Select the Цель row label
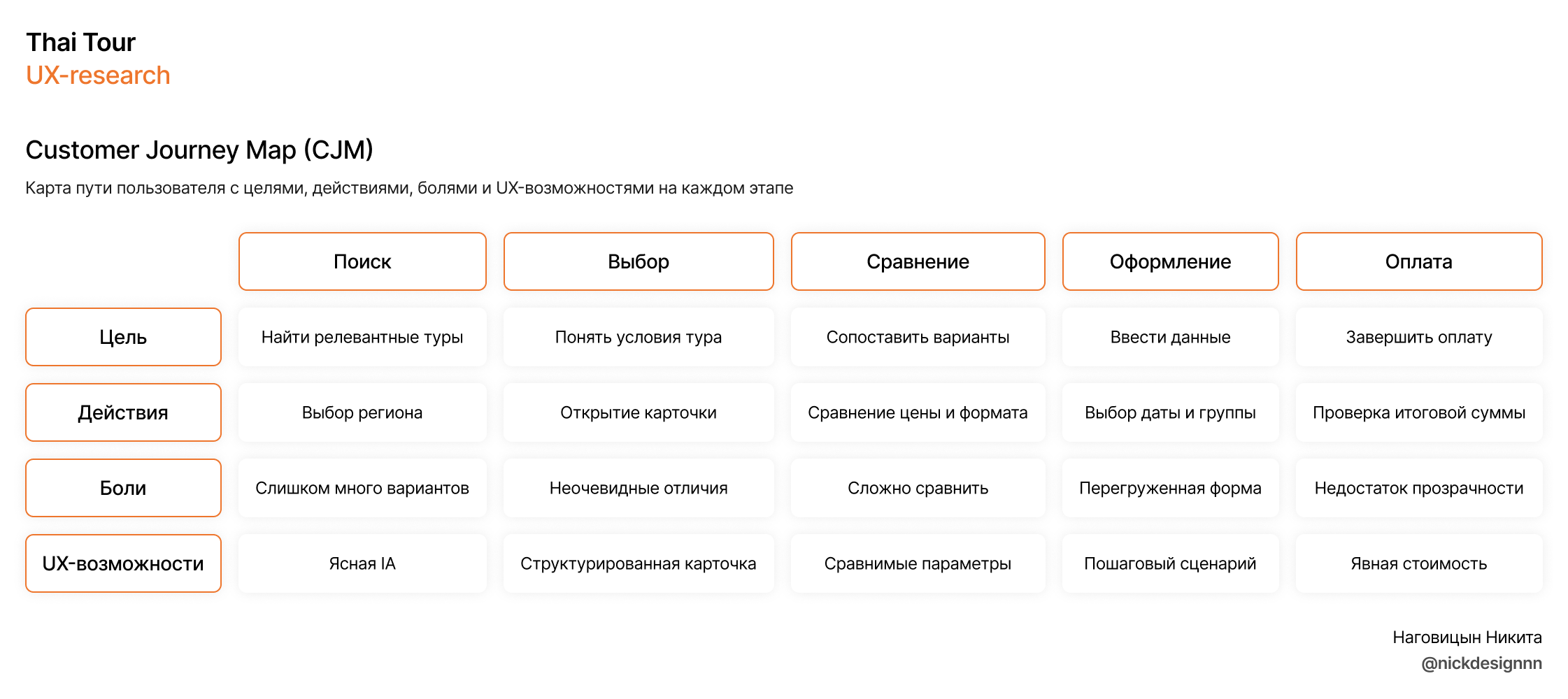Screen dimensions: 1568x699 123,337
